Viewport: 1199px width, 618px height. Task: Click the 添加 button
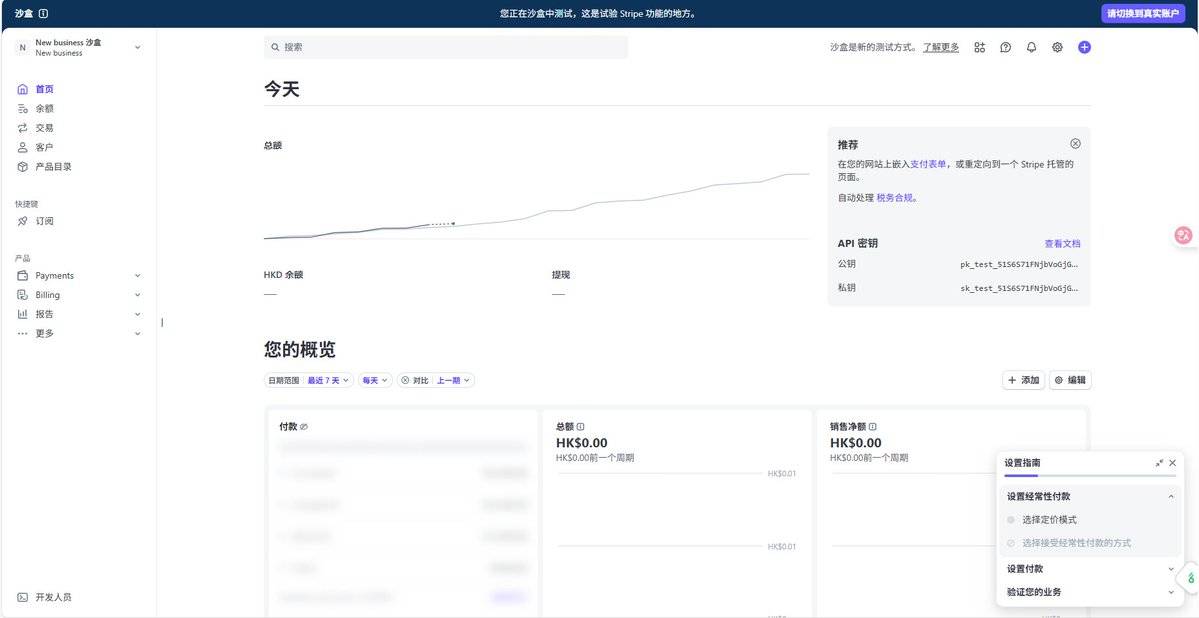pyautogui.click(x=1023, y=380)
